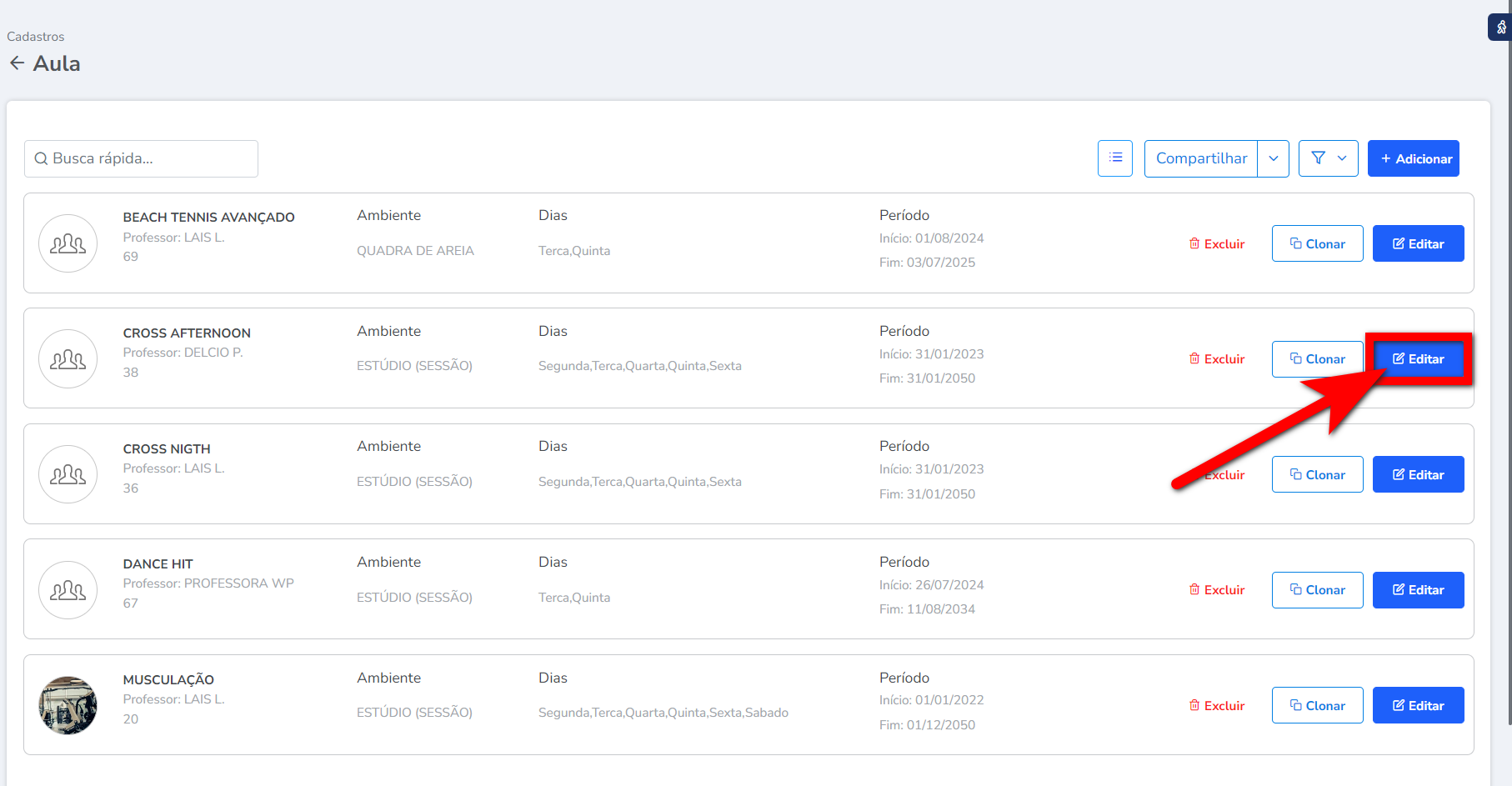Open the list view options icon
The width and height of the screenshot is (1512, 786).
[1114, 158]
